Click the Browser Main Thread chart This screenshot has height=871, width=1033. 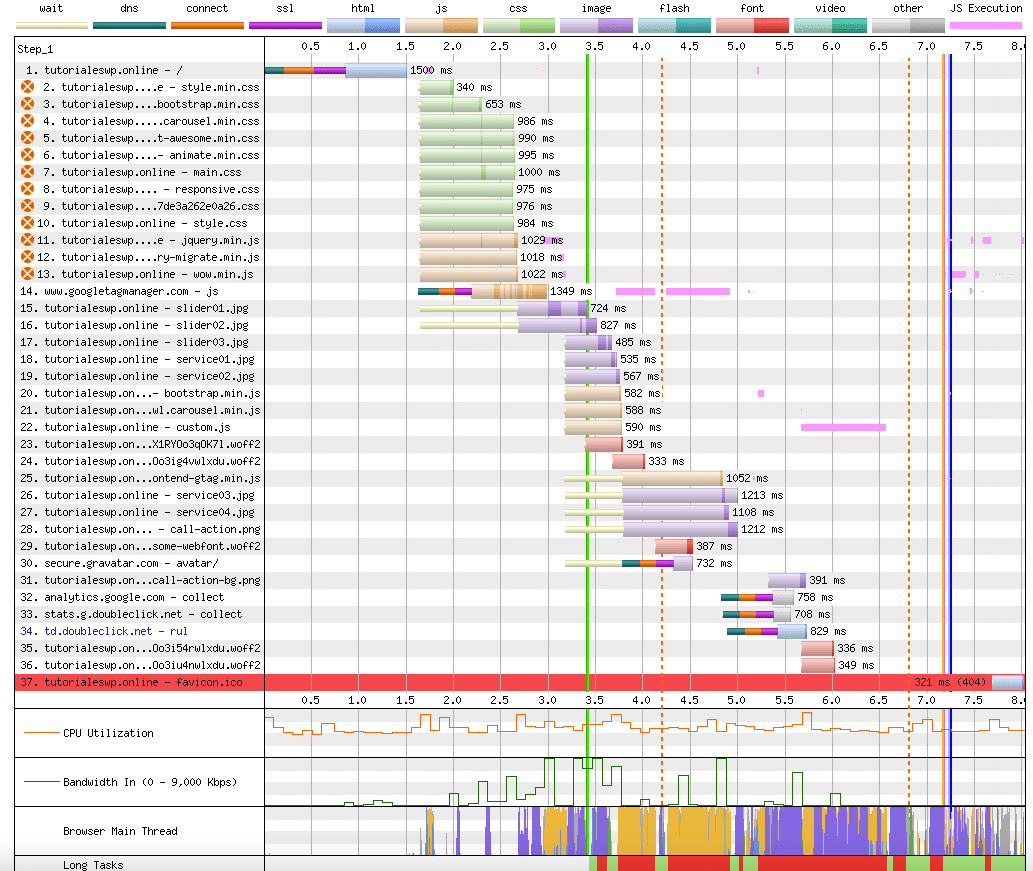[x=640, y=830]
